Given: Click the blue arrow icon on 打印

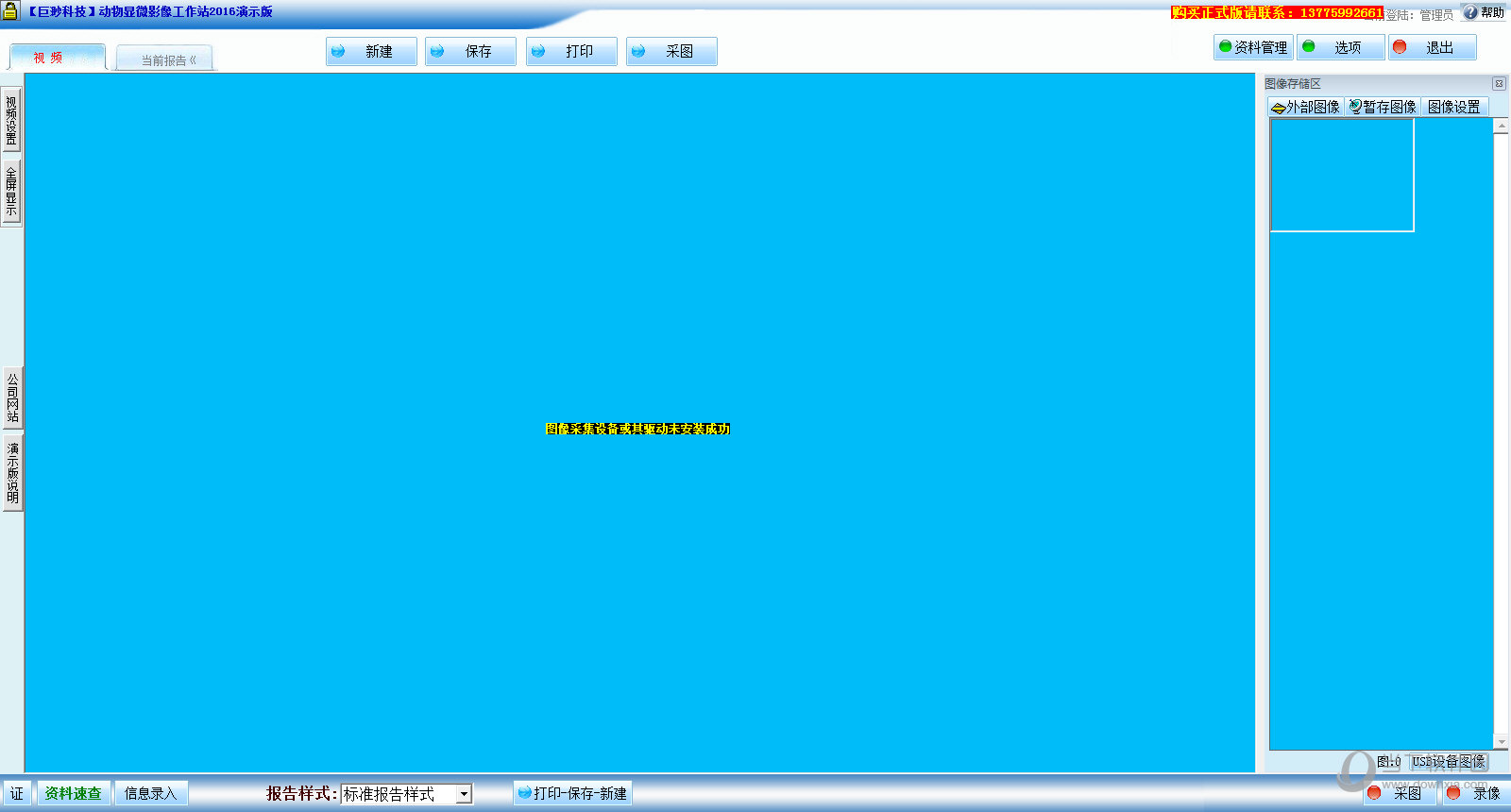Looking at the screenshot, I should 538,52.
